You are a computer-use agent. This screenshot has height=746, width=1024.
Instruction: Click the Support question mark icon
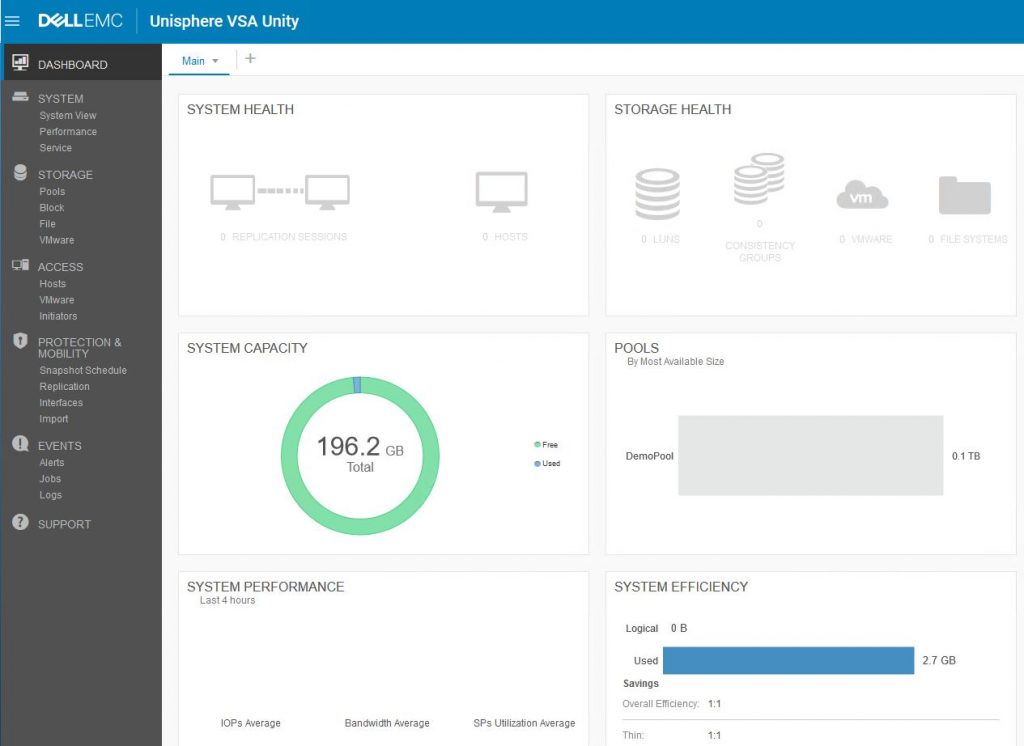pyautogui.click(x=20, y=522)
